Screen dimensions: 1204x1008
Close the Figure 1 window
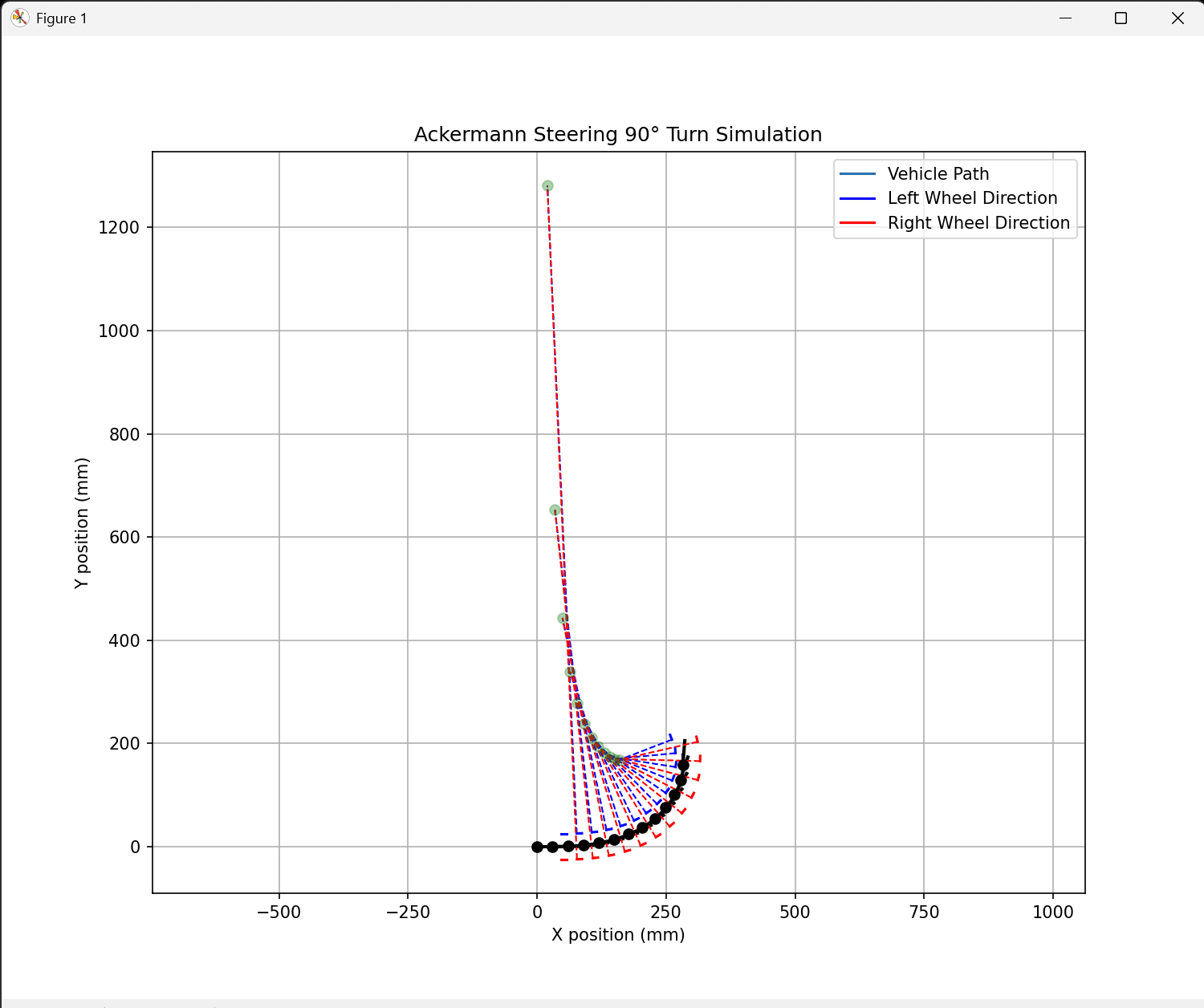coord(1178,18)
